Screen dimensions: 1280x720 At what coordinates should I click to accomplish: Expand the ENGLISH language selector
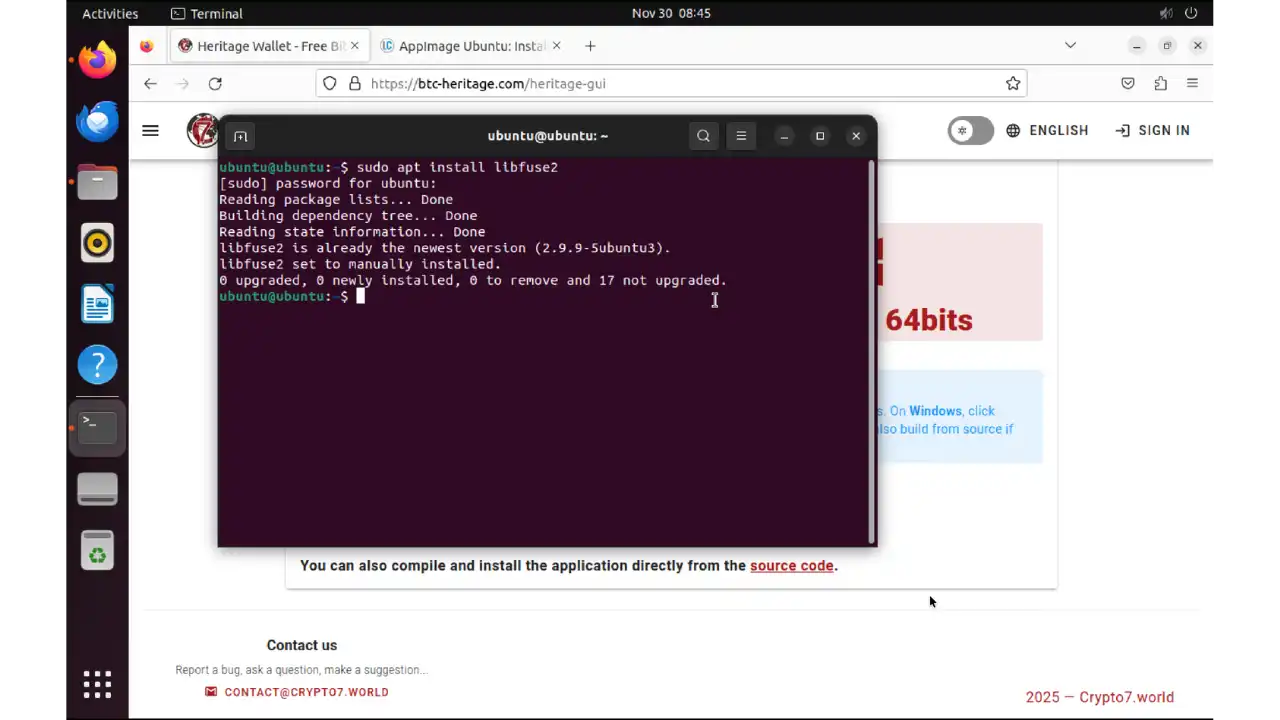[1047, 130]
